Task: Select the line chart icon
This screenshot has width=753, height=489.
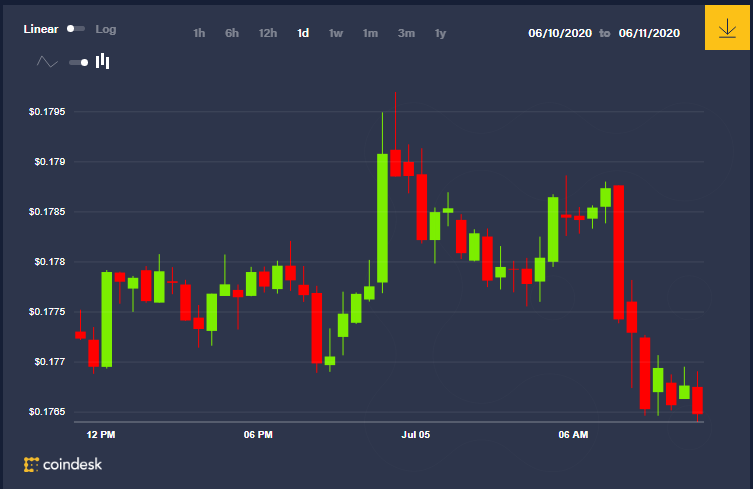Action: pyautogui.click(x=47, y=62)
